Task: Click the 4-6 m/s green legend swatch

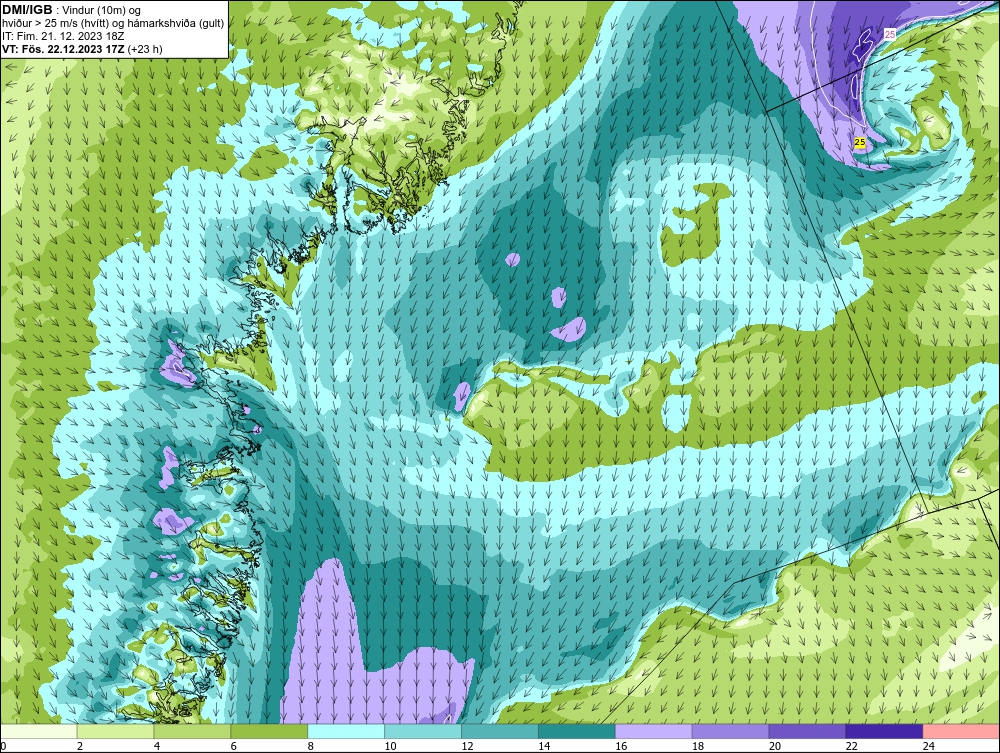Action: (193, 731)
